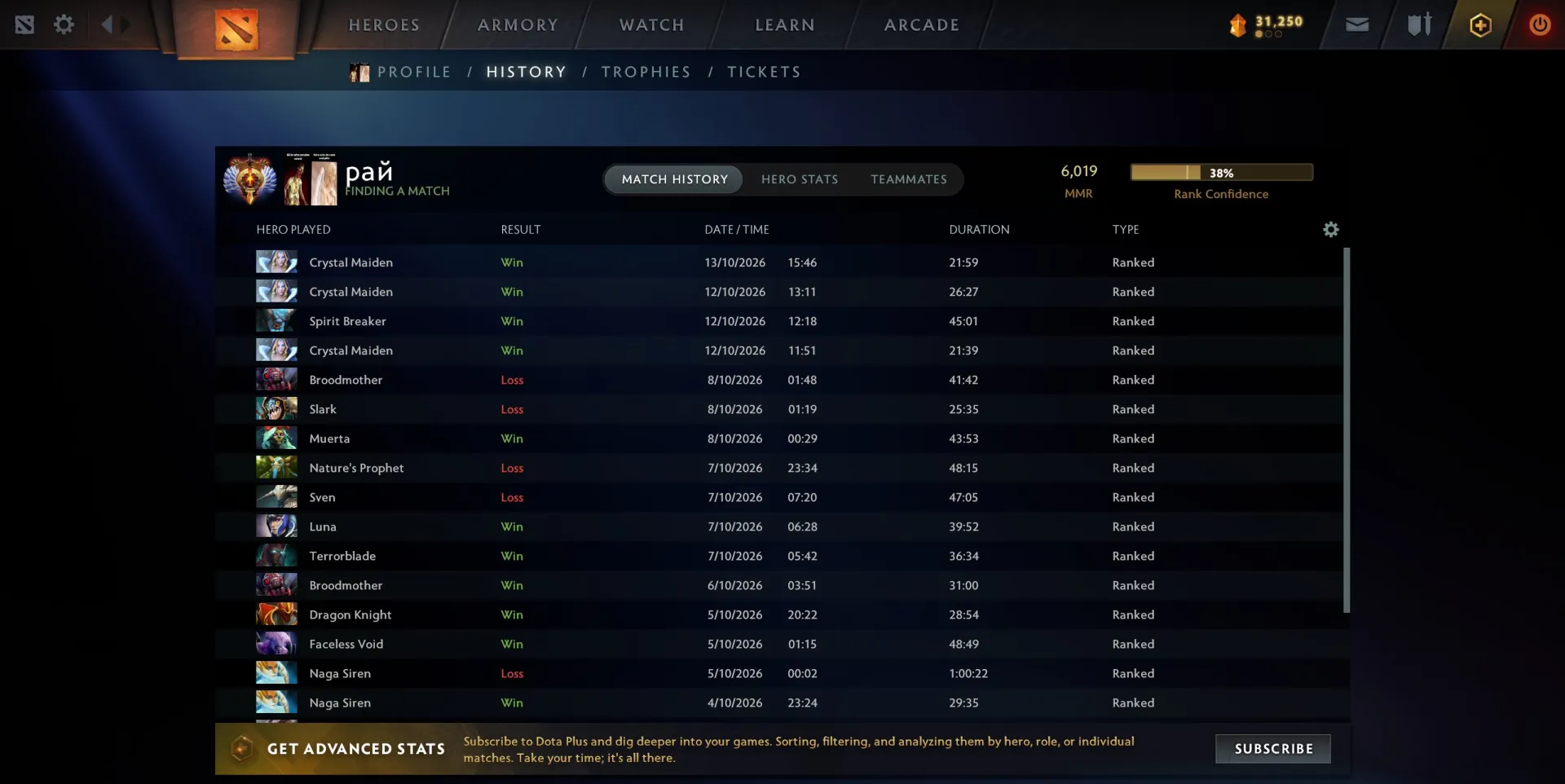The width and height of the screenshot is (1565, 784).
Task: Open the Watch menu
Action: coord(651,25)
